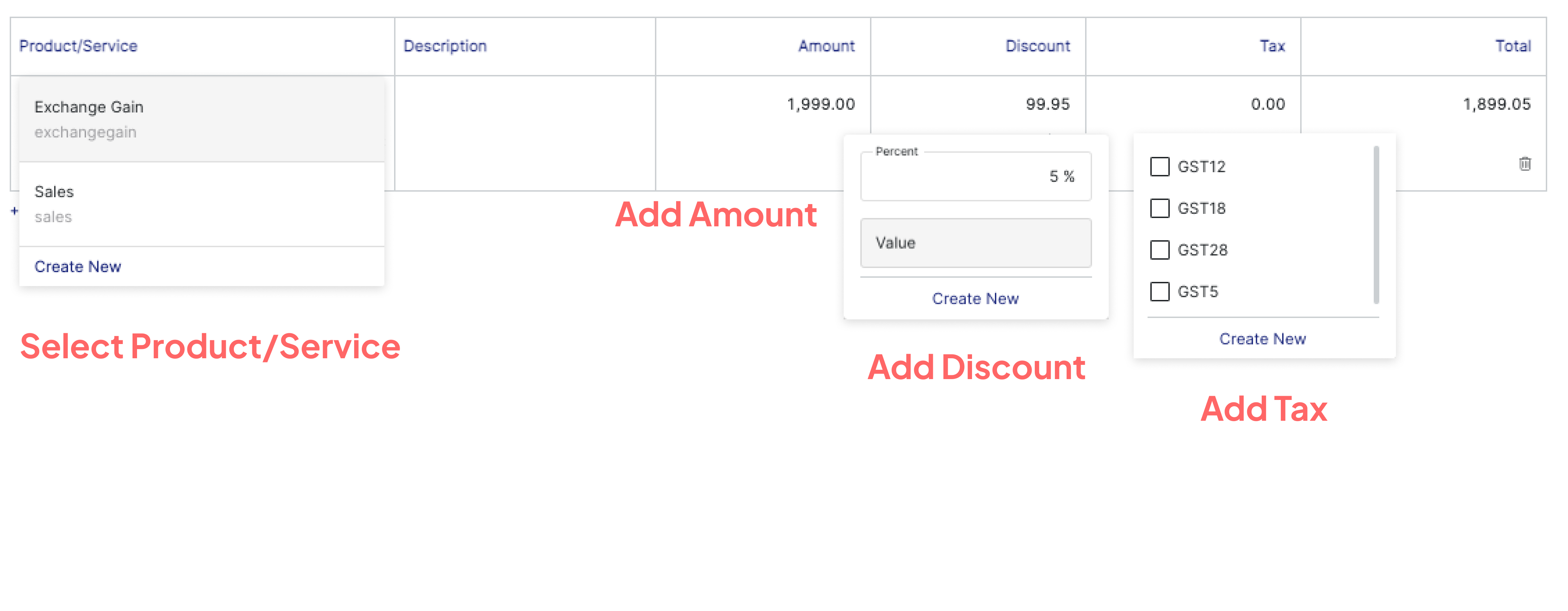Select the Description column header
This screenshot has width=1568, height=611.
tap(445, 46)
